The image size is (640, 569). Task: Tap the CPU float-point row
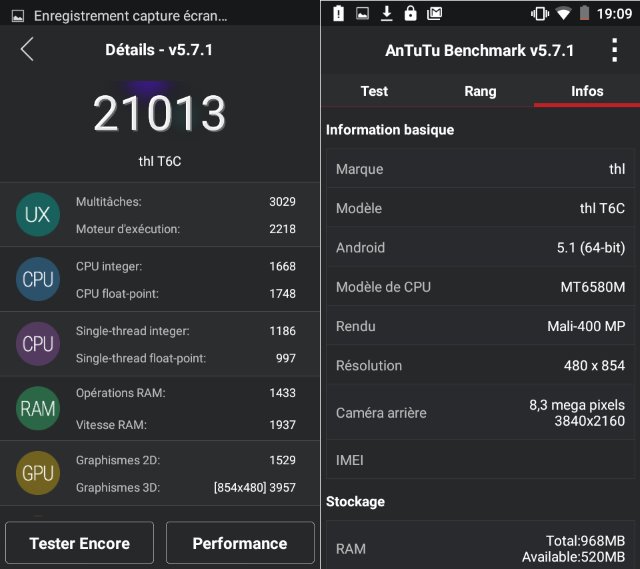point(186,293)
